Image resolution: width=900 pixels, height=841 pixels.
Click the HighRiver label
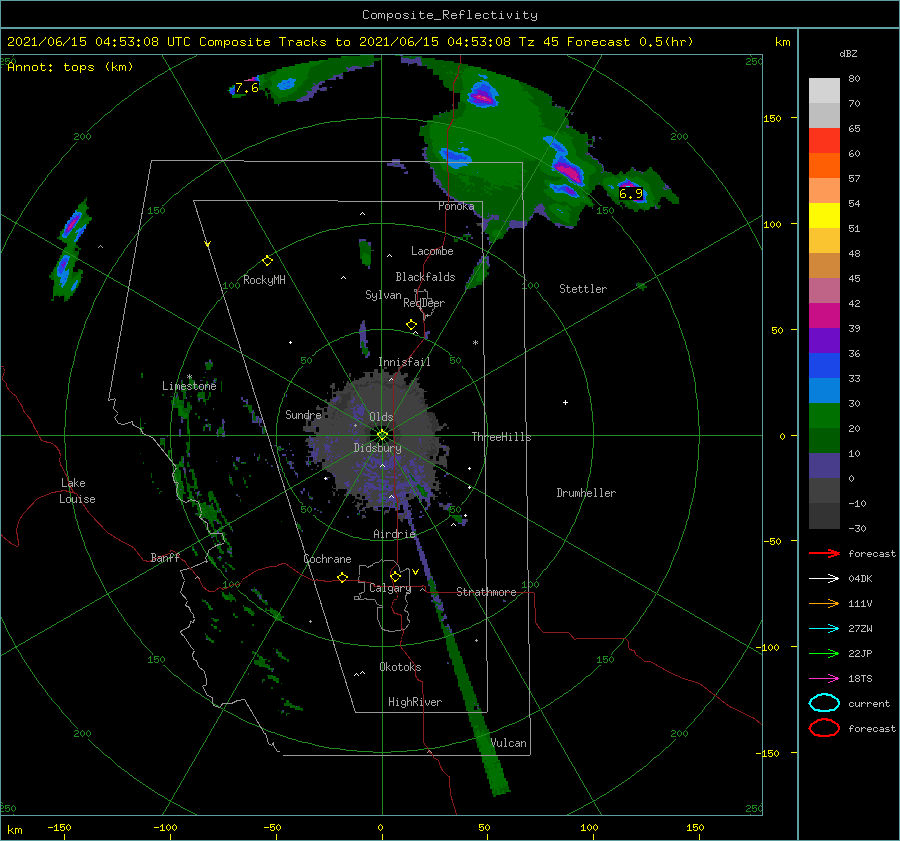click(x=415, y=702)
